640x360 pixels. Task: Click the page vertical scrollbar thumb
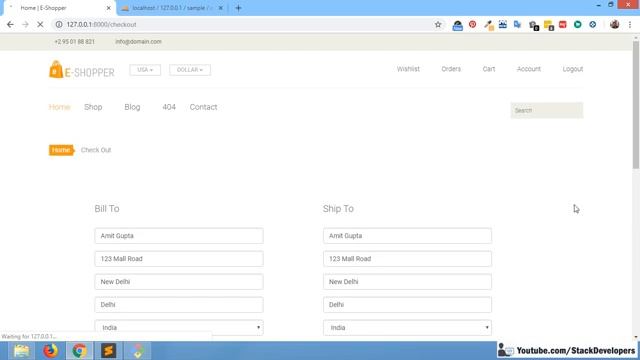[636, 104]
